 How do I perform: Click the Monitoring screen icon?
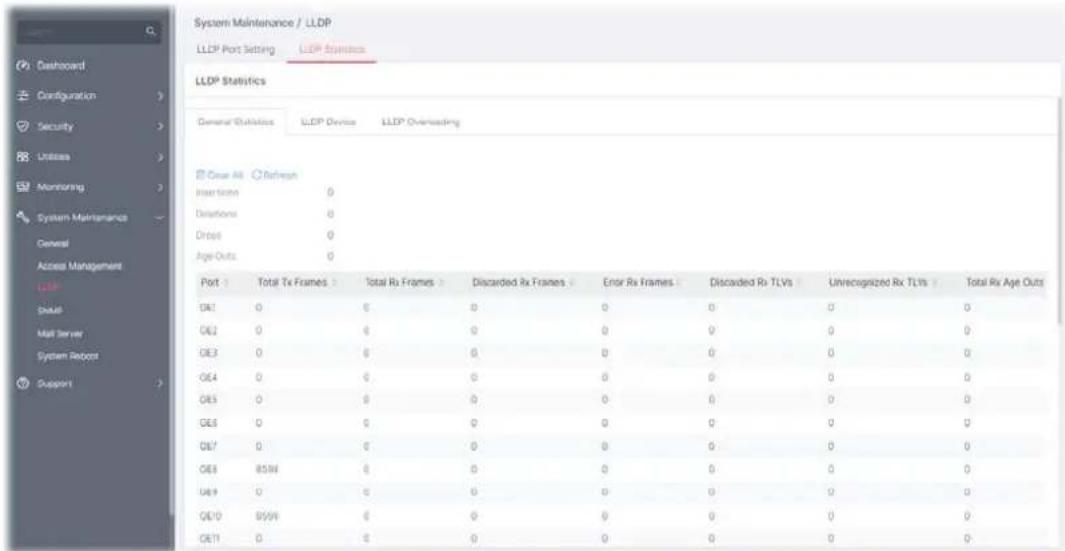tap(22, 187)
